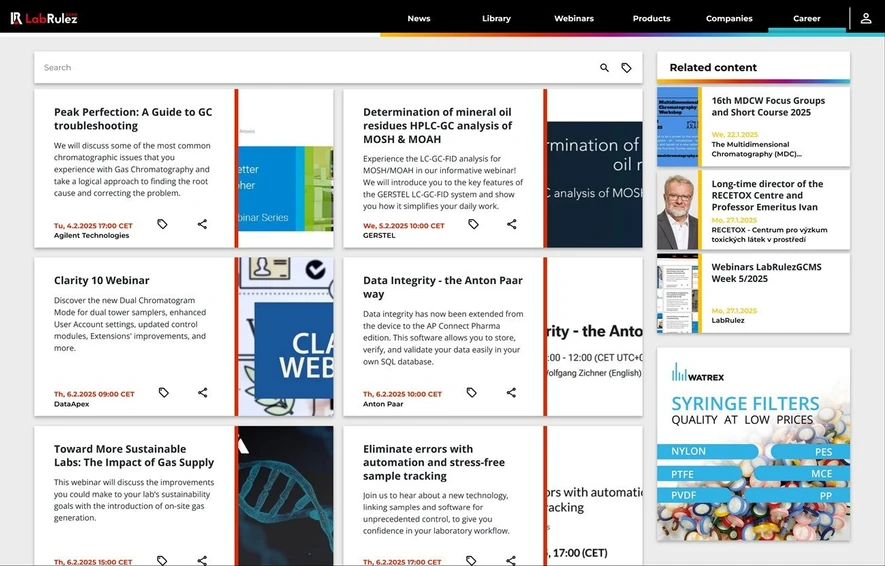Share the Sustainable Labs webinar card
Viewport: 885px width, 566px height.
(202, 560)
